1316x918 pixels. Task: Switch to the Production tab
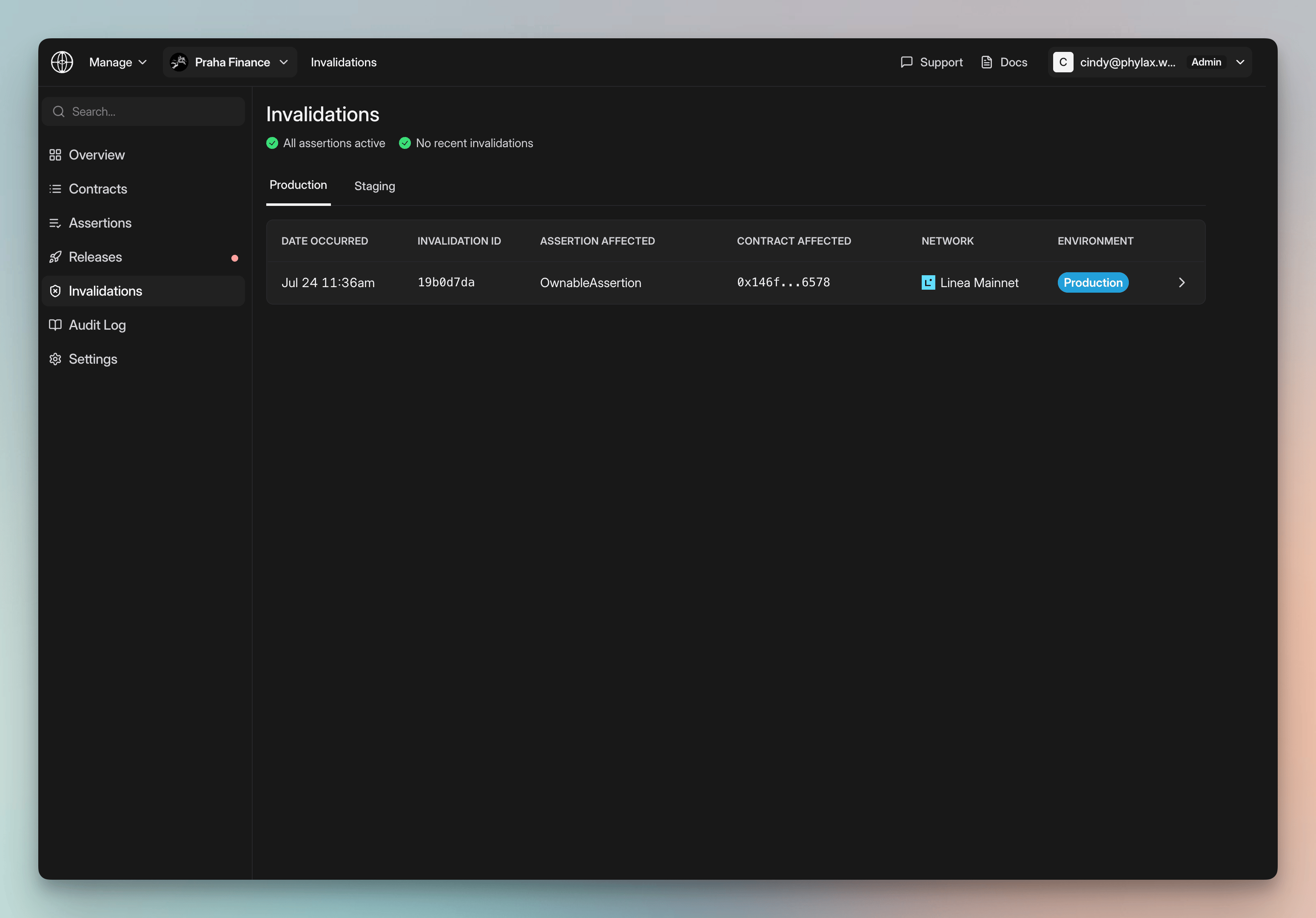[298, 185]
